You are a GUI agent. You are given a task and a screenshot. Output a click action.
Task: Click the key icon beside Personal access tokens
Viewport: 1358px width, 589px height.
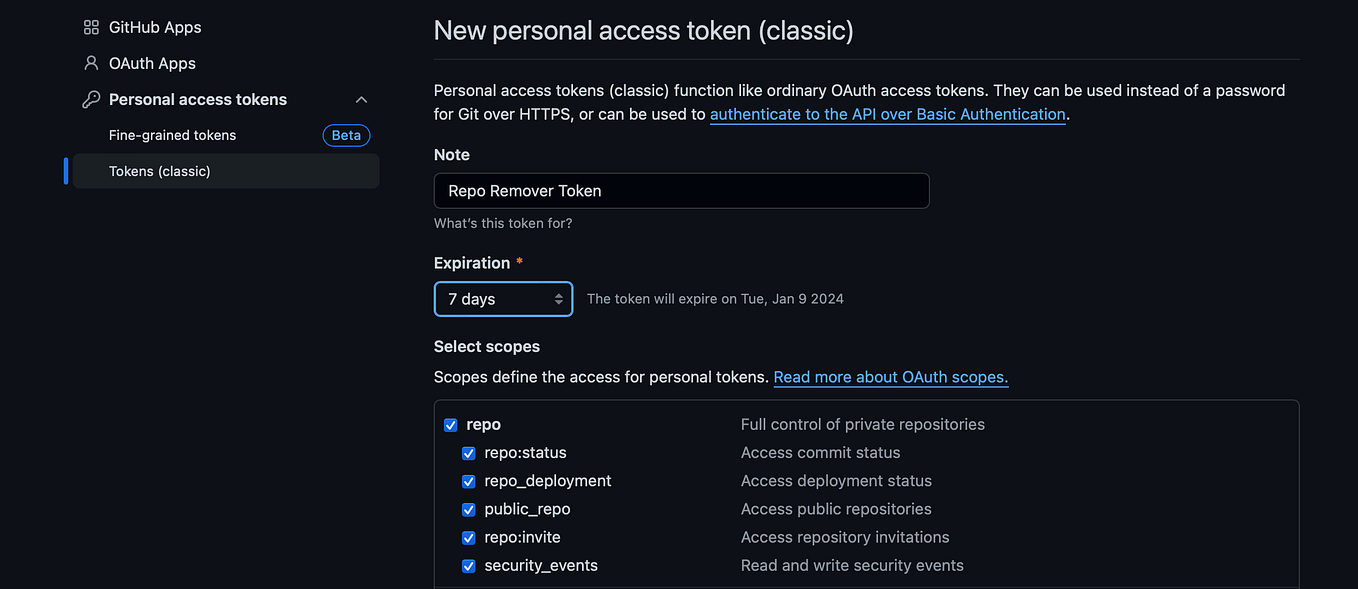point(91,99)
